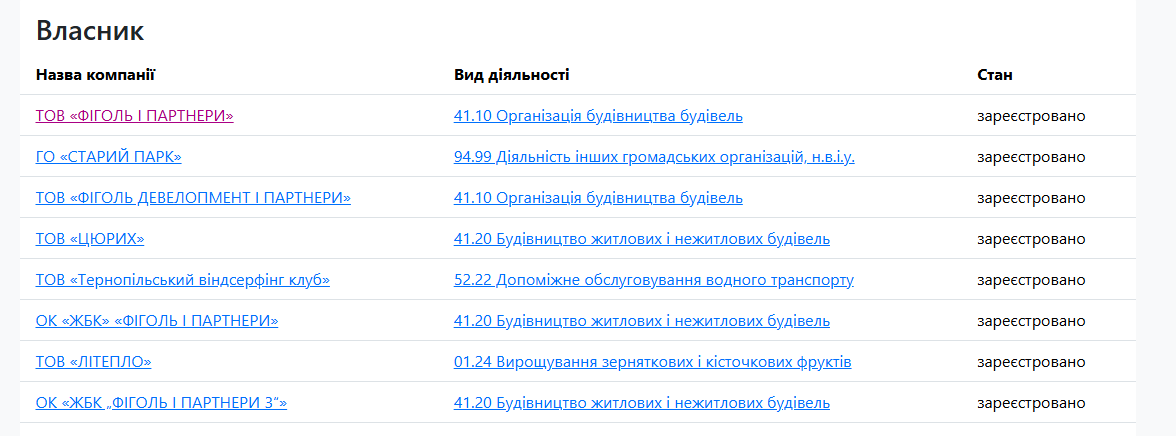Screen dimensions: 1176x436
Task: Click the Назва компанії column header
Action: point(95,75)
